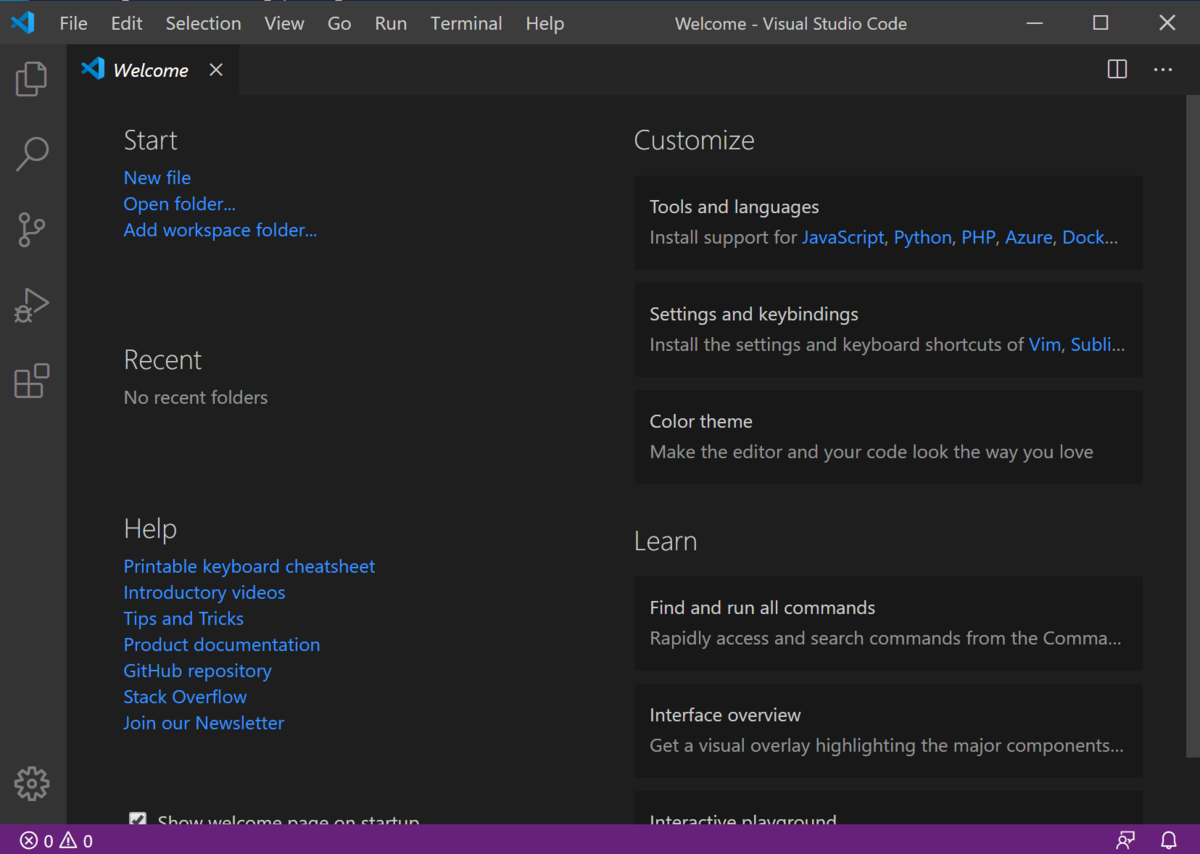Open Product documentation link
1200x854 pixels.
coord(222,644)
